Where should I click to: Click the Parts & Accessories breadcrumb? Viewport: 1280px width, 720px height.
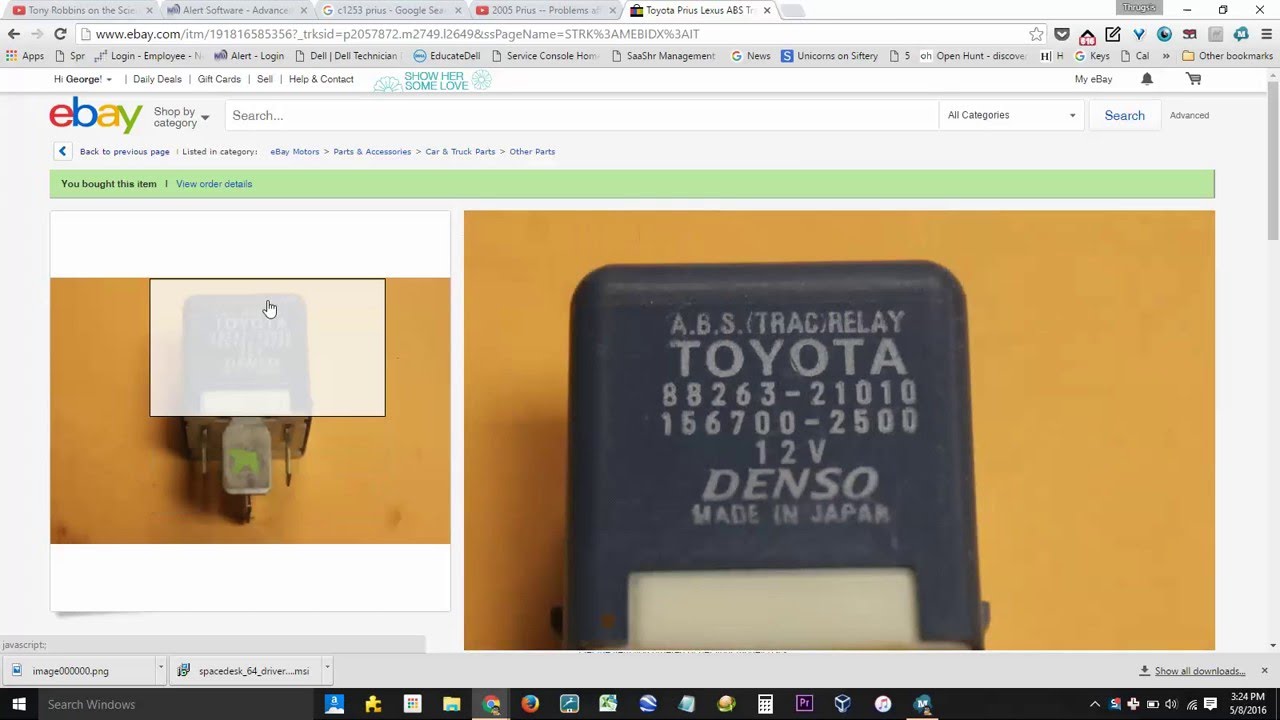pyautogui.click(x=372, y=152)
